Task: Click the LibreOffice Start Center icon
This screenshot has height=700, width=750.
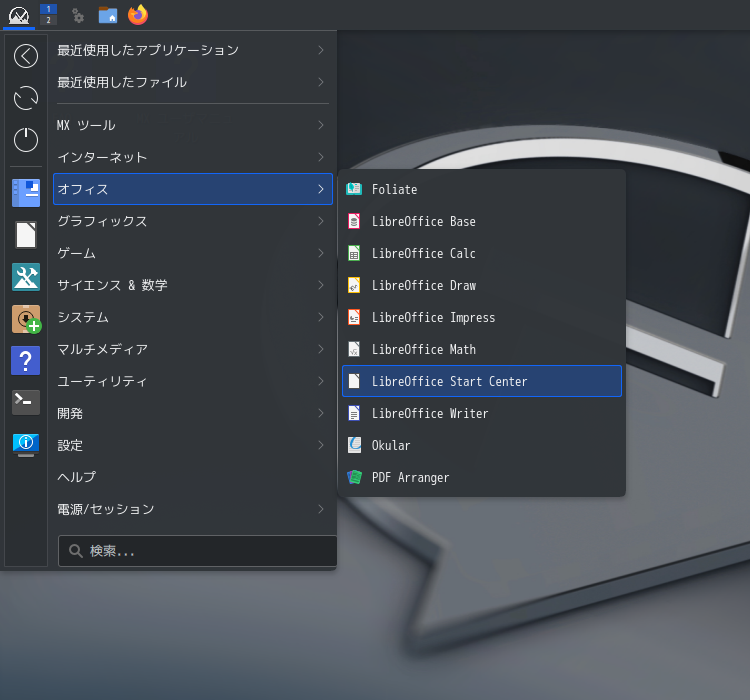Action: (354, 381)
